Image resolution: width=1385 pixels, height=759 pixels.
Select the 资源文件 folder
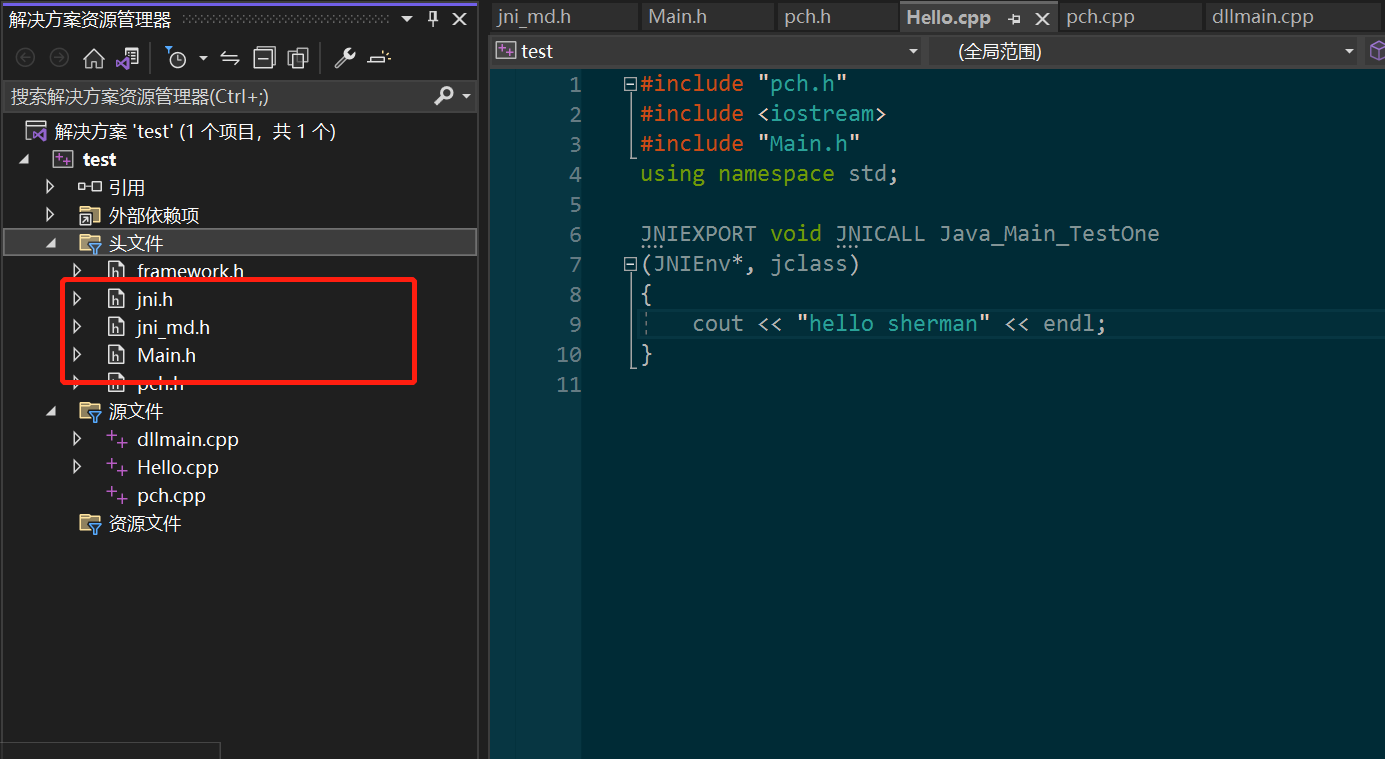click(x=144, y=523)
